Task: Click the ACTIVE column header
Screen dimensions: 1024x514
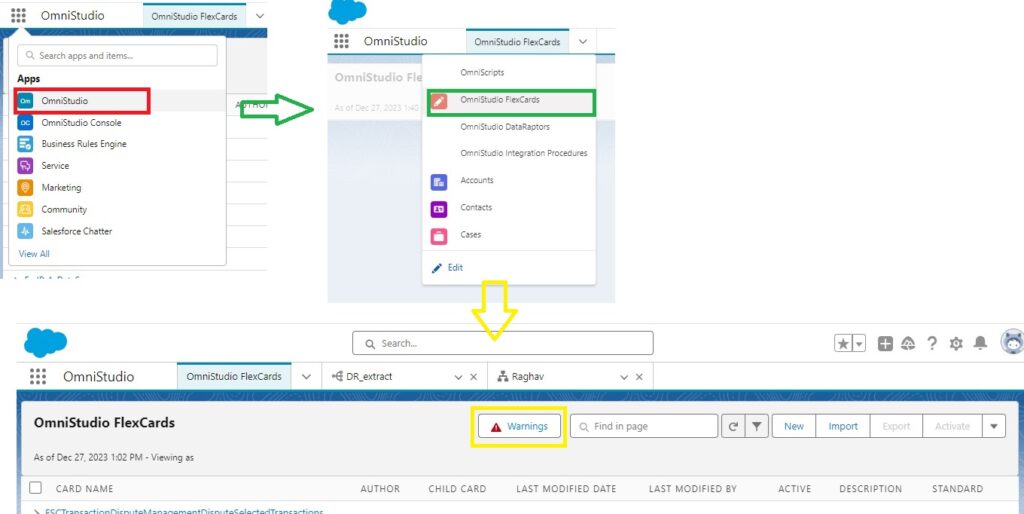Action: [795, 489]
